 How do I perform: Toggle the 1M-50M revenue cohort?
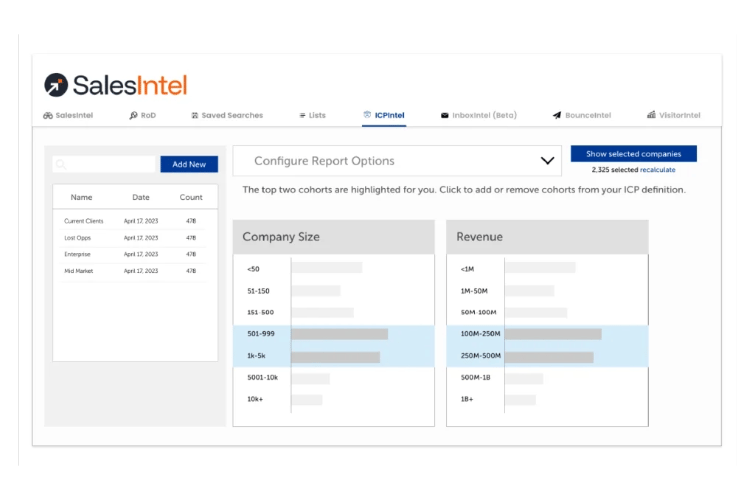547,291
